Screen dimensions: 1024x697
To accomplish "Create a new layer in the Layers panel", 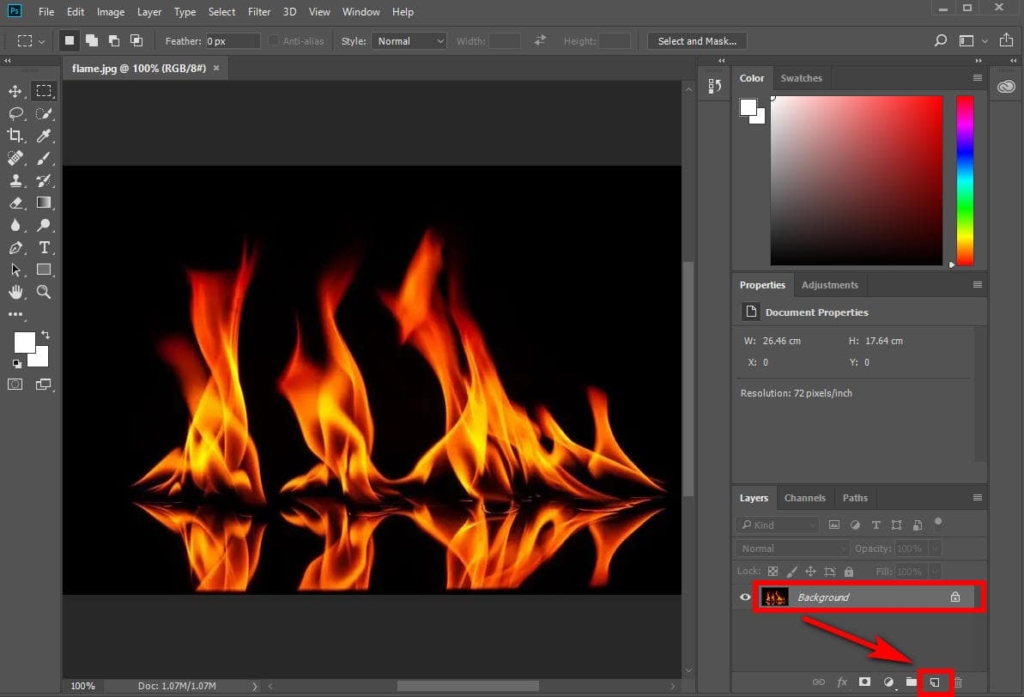I will (933, 681).
